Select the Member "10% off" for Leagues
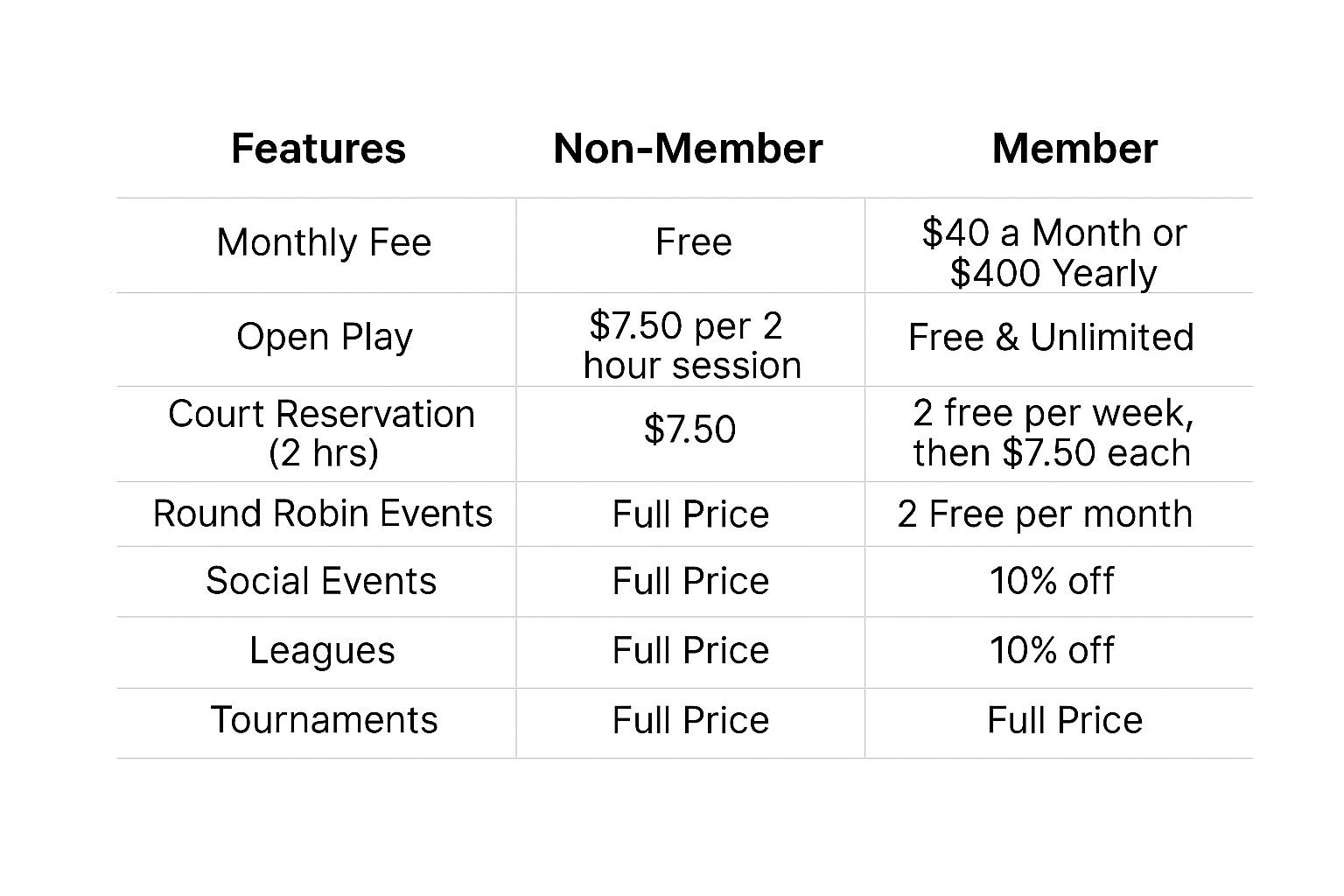The width and height of the screenshot is (1344, 896). [1052, 650]
